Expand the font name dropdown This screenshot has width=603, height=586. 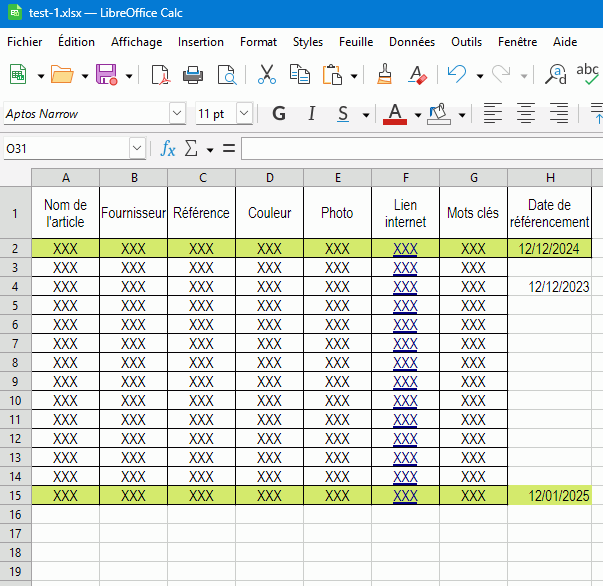177,114
